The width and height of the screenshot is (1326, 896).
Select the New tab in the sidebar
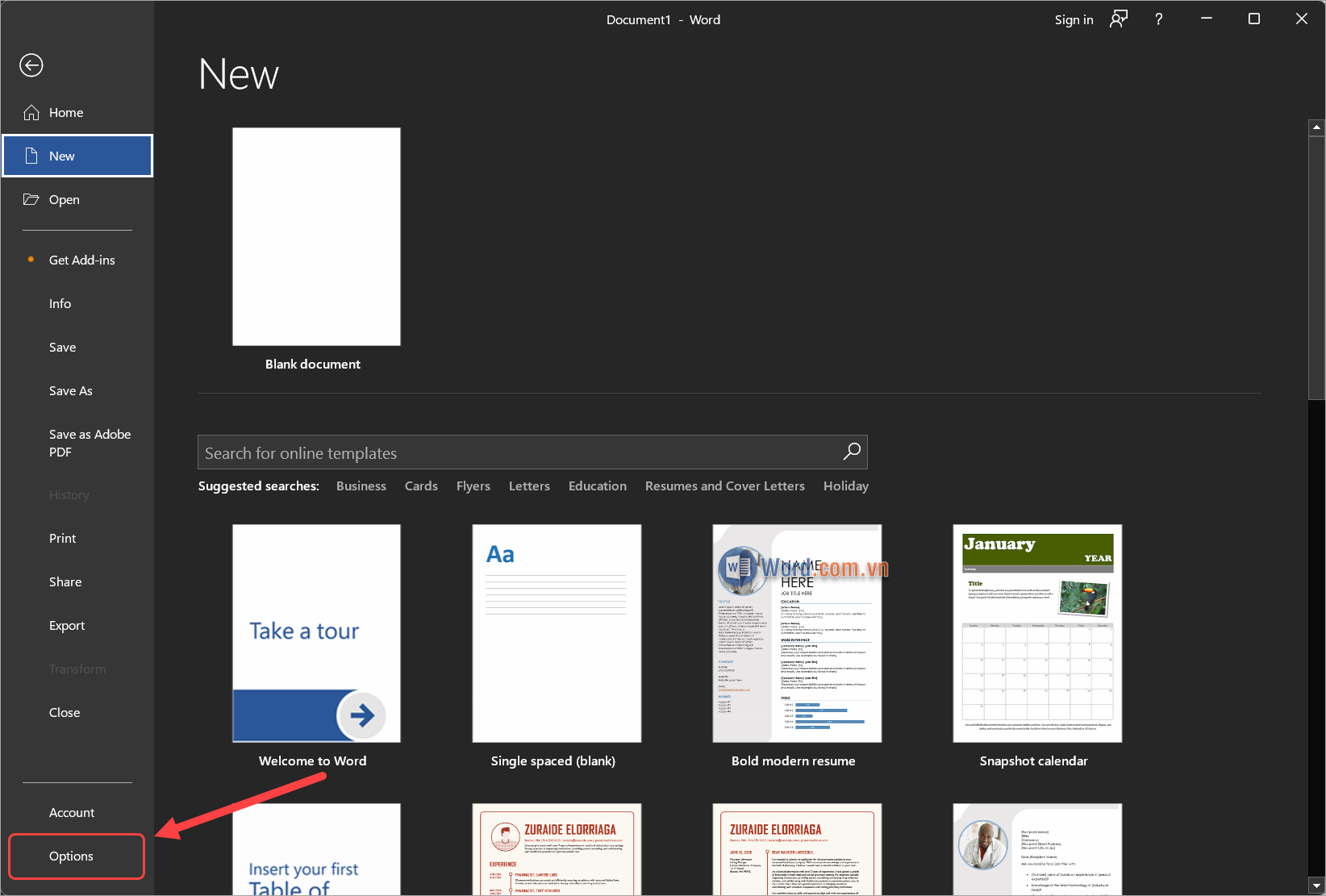(x=77, y=156)
